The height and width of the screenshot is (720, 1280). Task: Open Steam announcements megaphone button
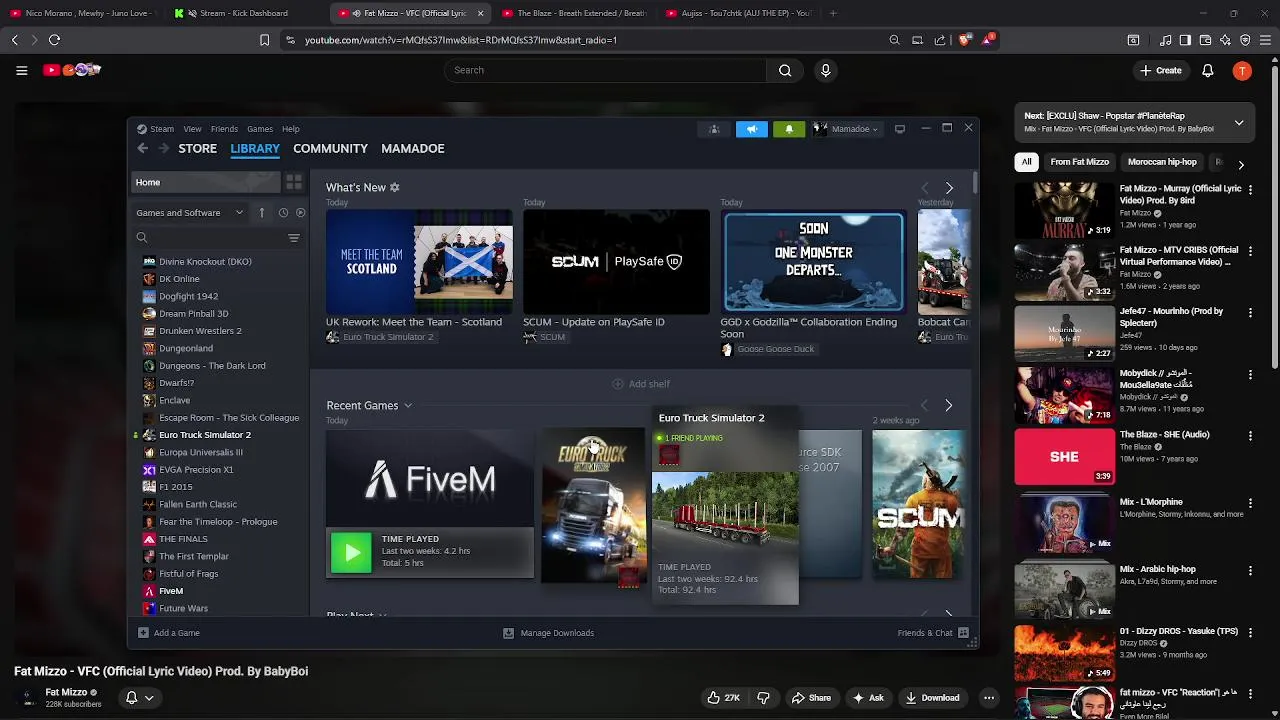click(751, 129)
